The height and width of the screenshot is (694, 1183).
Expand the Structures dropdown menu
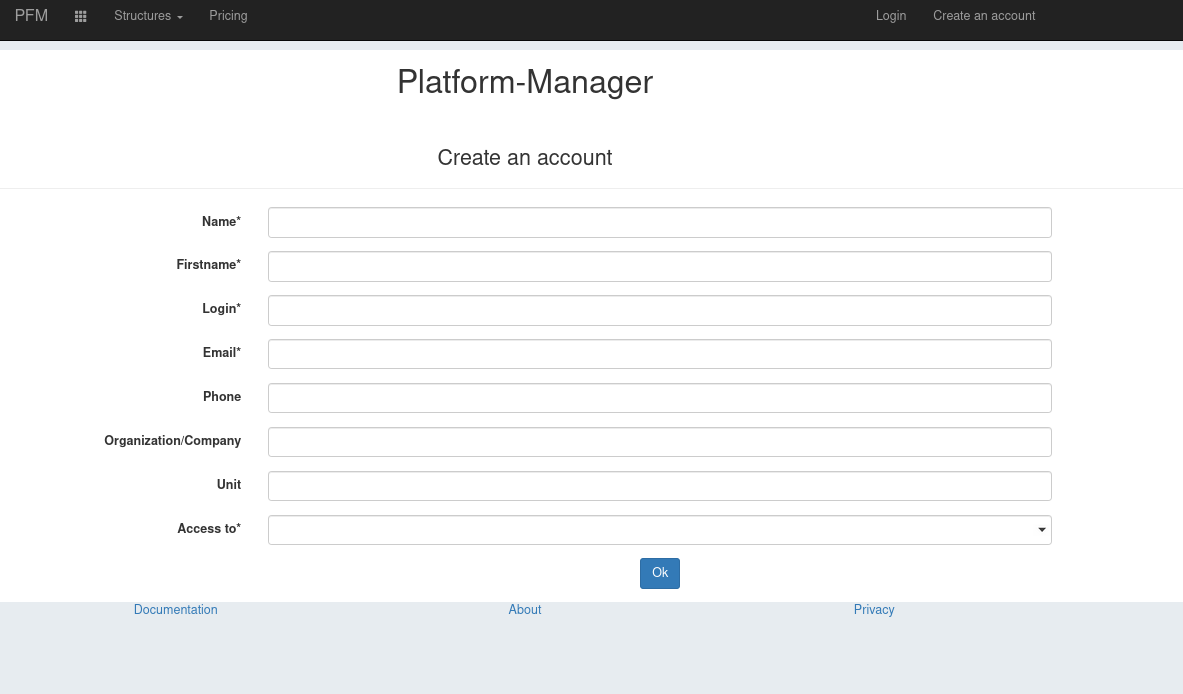[149, 16]
